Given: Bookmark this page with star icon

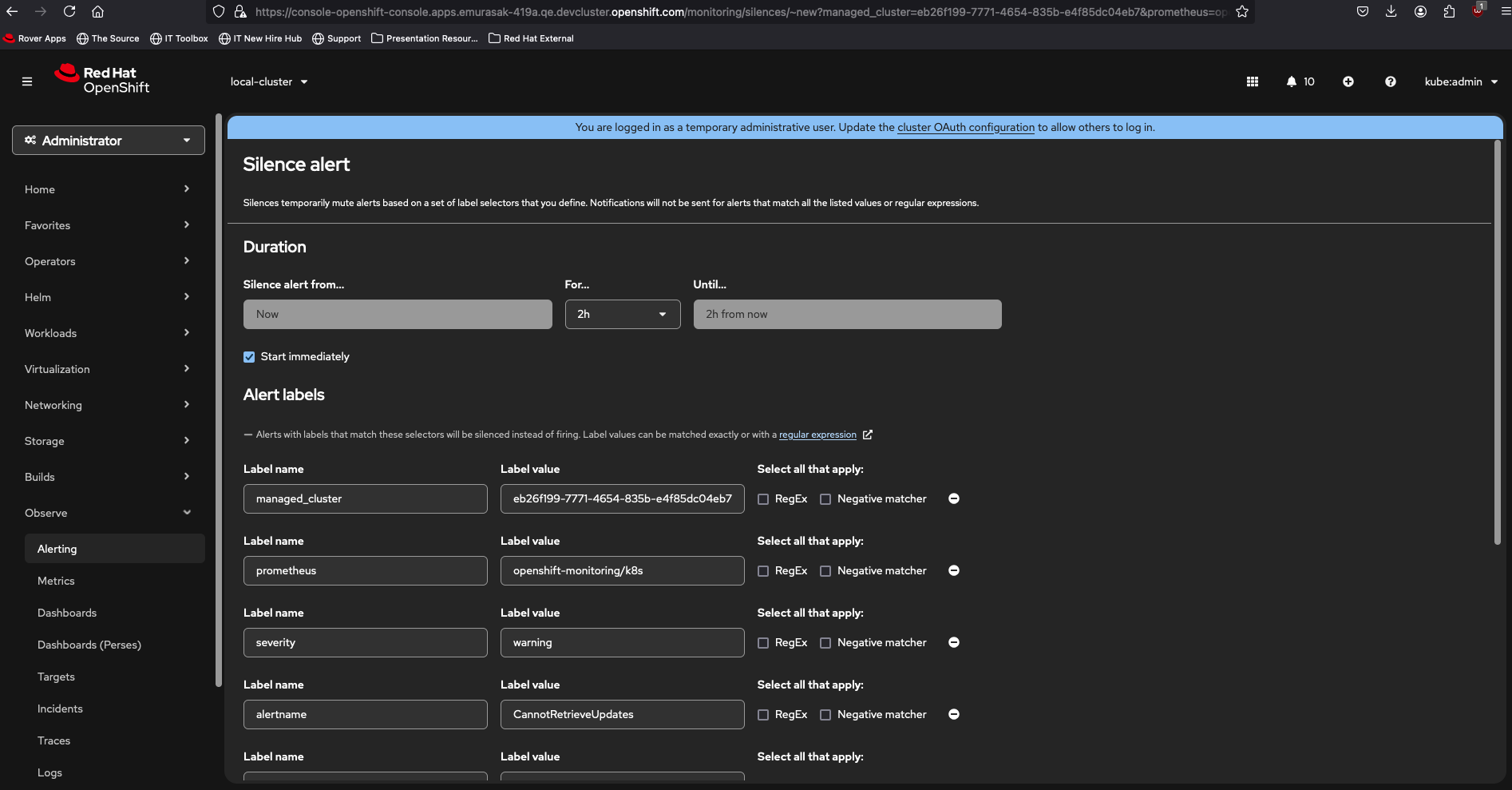Looking at the screenshot, I should click(1241, 12).
